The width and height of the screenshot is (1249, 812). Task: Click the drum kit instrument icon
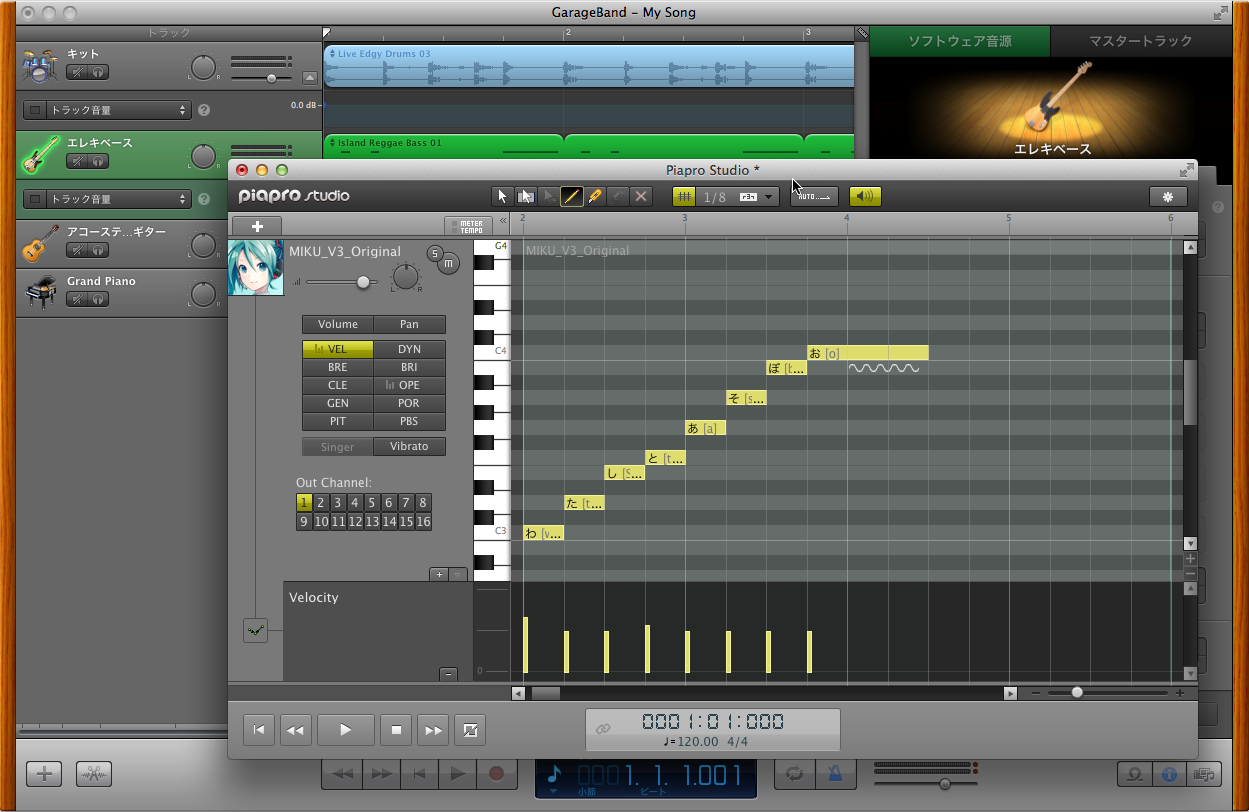pyautogui.click(x=40, y=66)
